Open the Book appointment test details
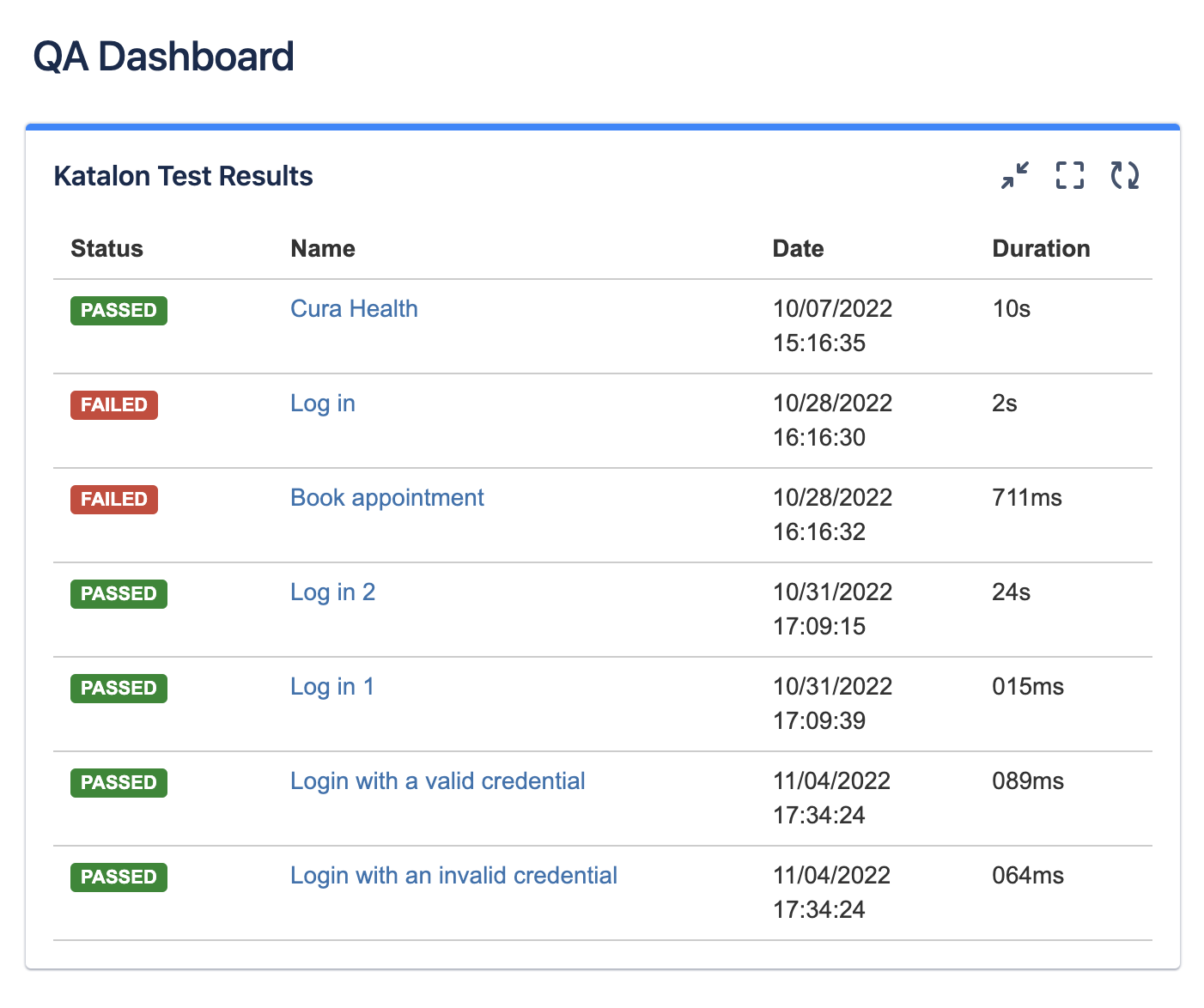1204x1008 pixels. click(386, 497)
